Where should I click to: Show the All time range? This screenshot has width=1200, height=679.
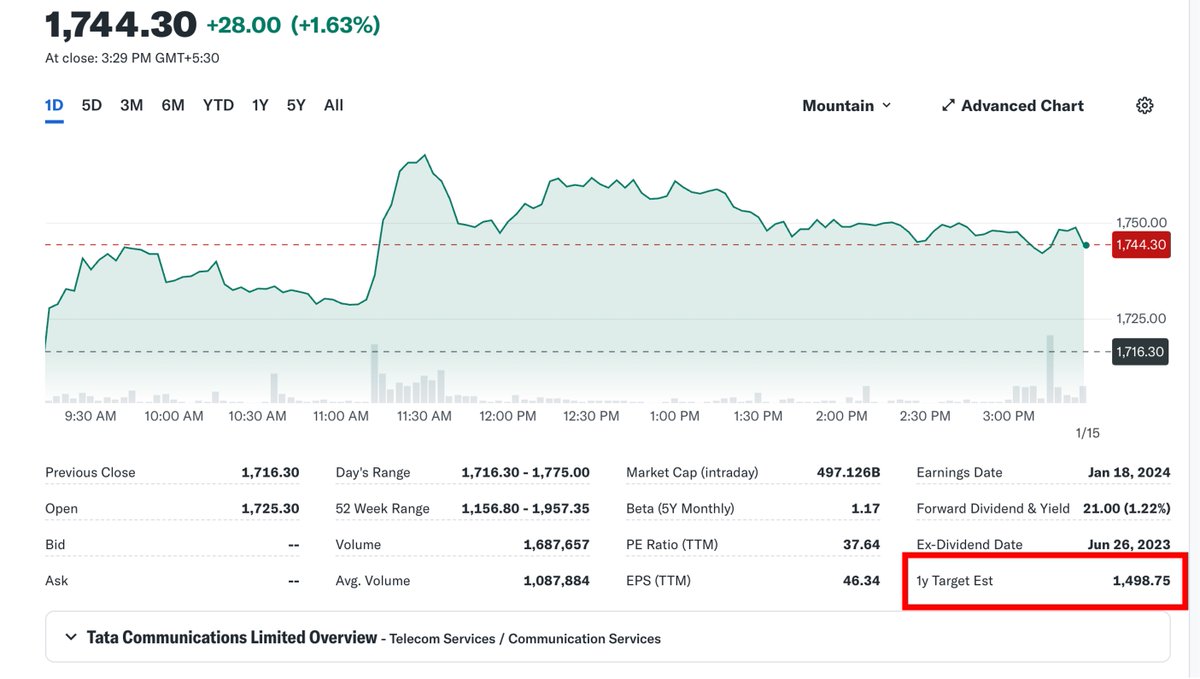click(x=334, y=105)
